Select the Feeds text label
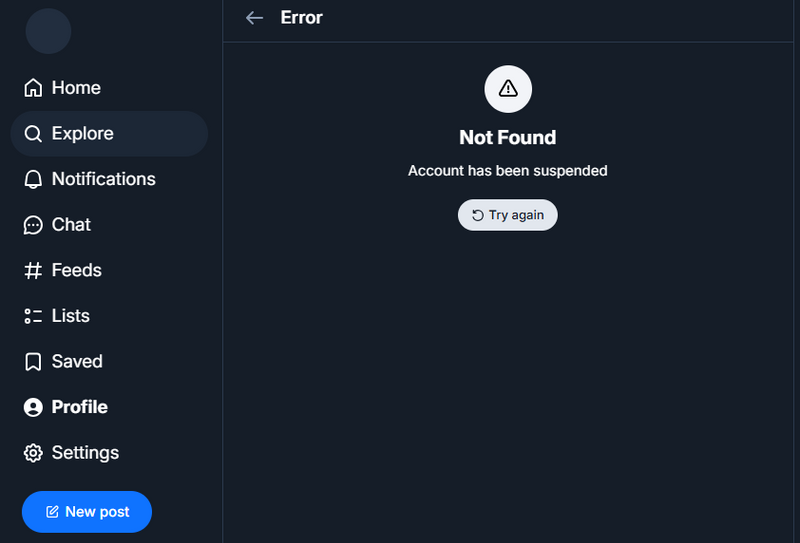This screenshot has width=800, height=543. (x=77, y=270)
